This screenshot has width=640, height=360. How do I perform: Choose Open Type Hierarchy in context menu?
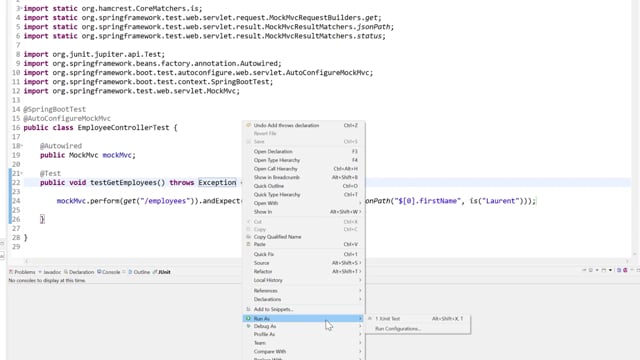[304, 160]
